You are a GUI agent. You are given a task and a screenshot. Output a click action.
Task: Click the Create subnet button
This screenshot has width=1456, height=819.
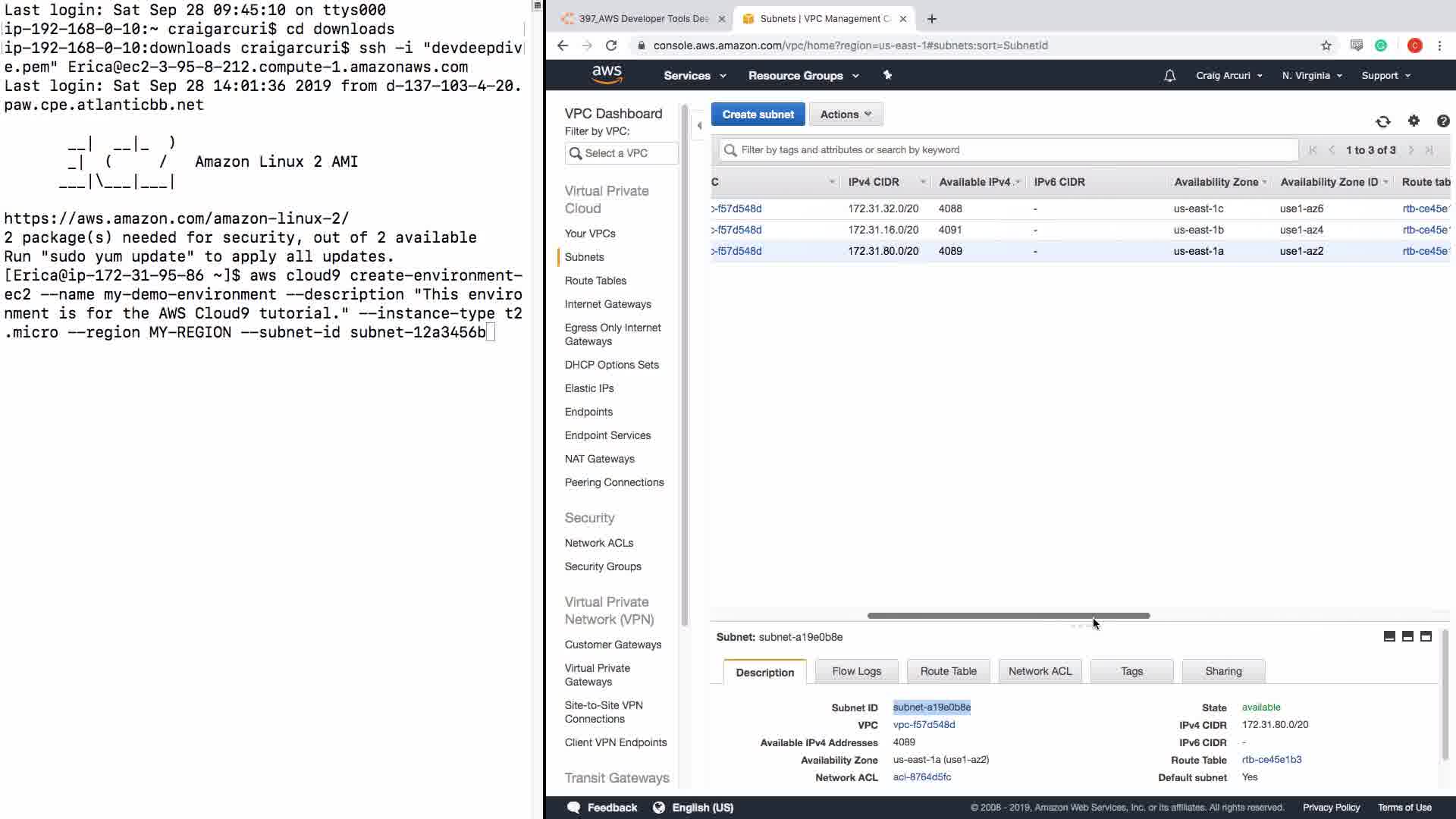tap(758, 115)
